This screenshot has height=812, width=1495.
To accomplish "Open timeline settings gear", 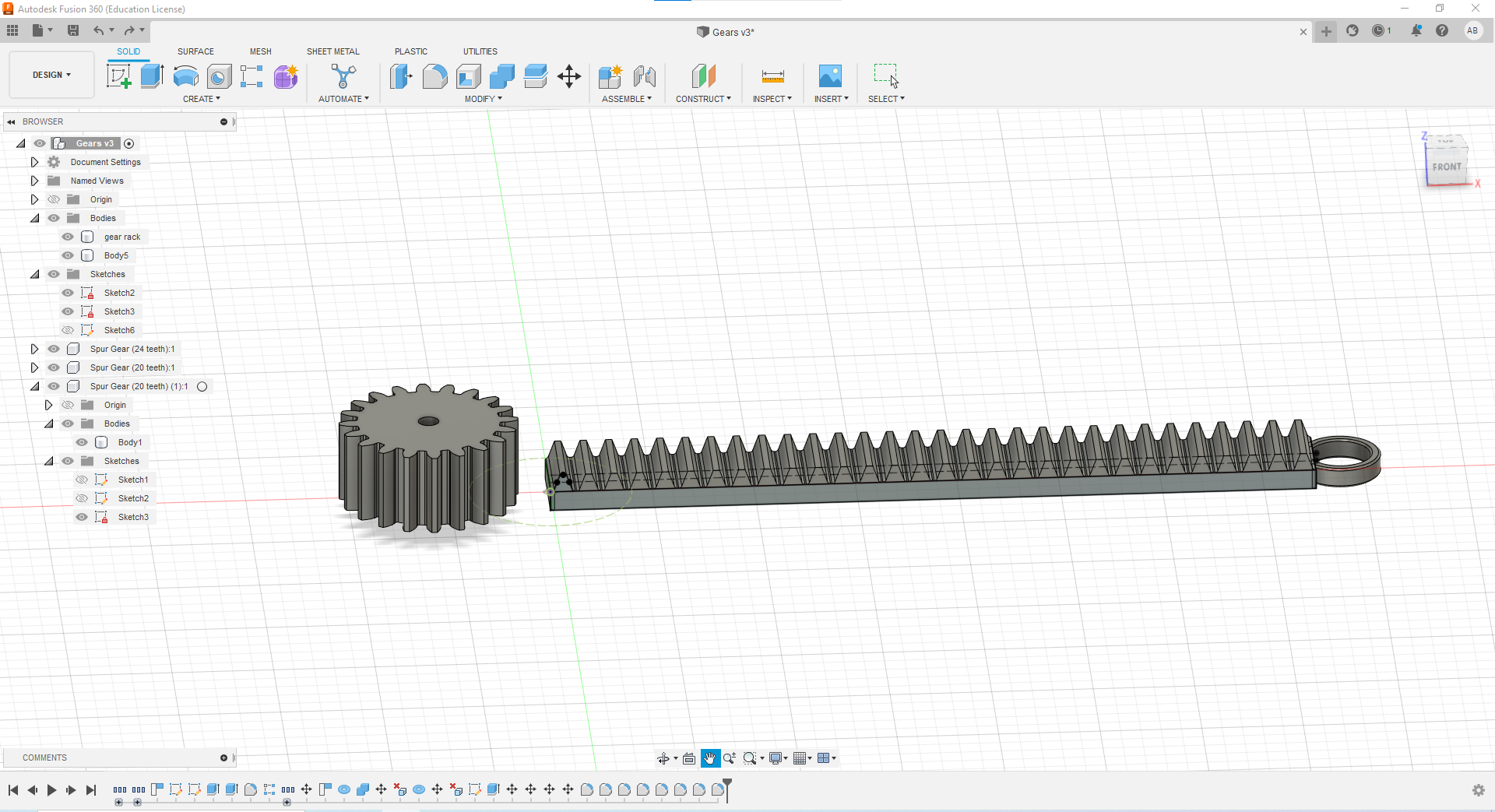I will click(1479, 790).
